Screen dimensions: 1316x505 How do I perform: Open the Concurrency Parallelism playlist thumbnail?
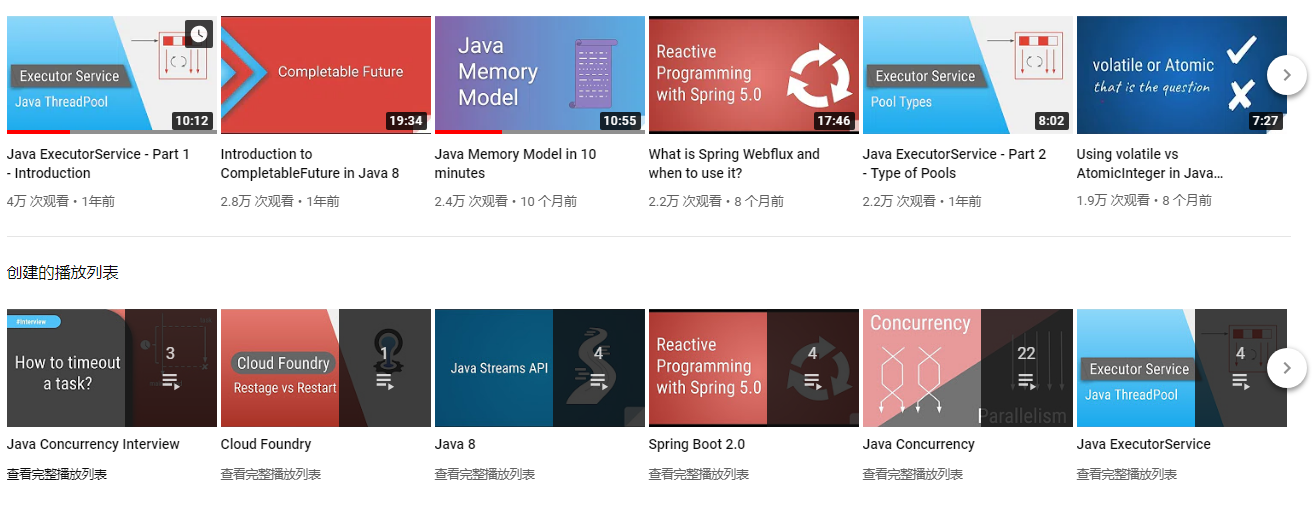pos(968,368)
